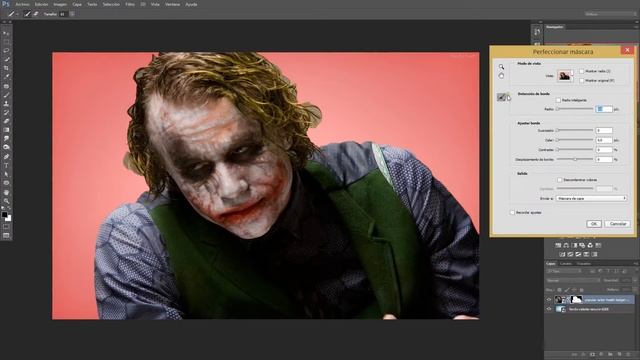Select the Crop tool

(x=6, y=68)
